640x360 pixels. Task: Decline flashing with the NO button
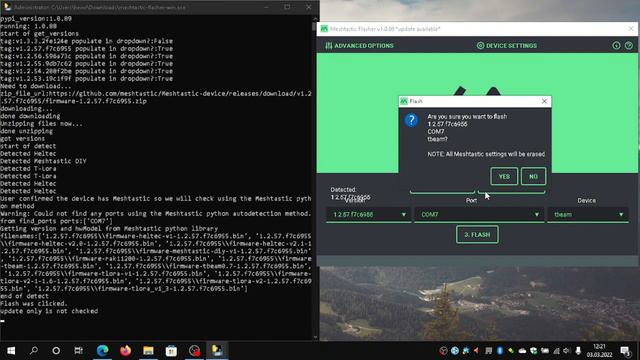click(533, 176)
